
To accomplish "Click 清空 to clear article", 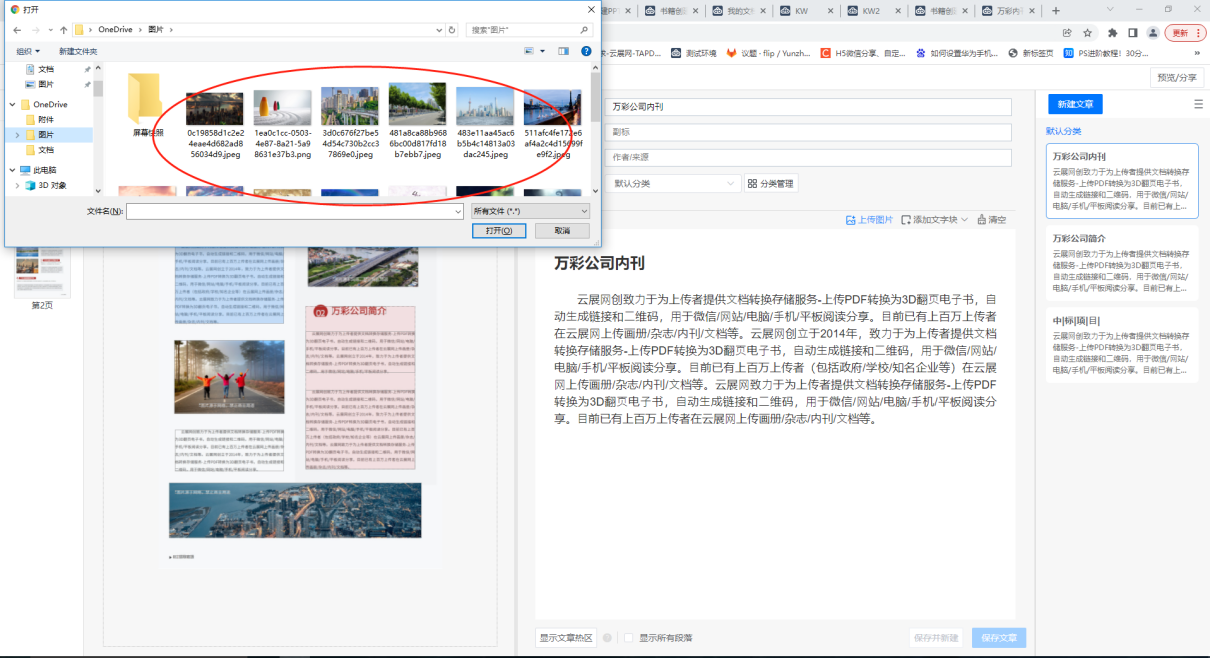I will point(991,219).
